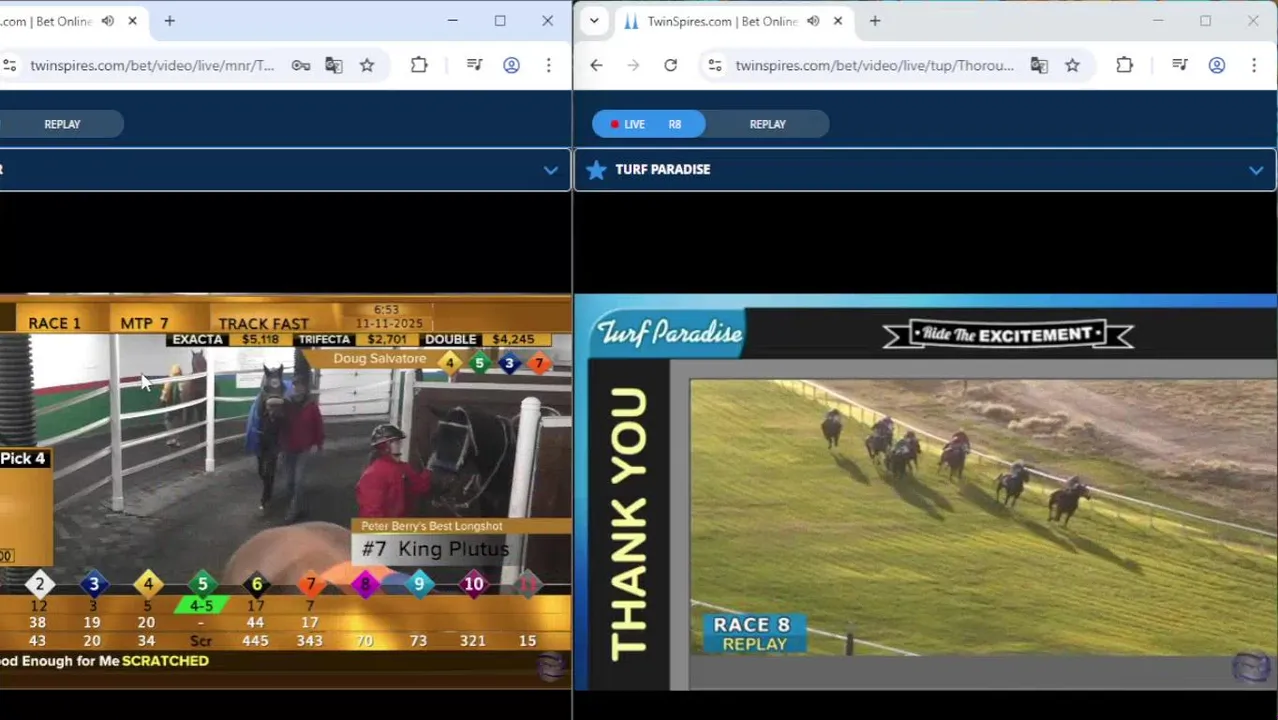Open media controls icon in right window

(1180, 65)
